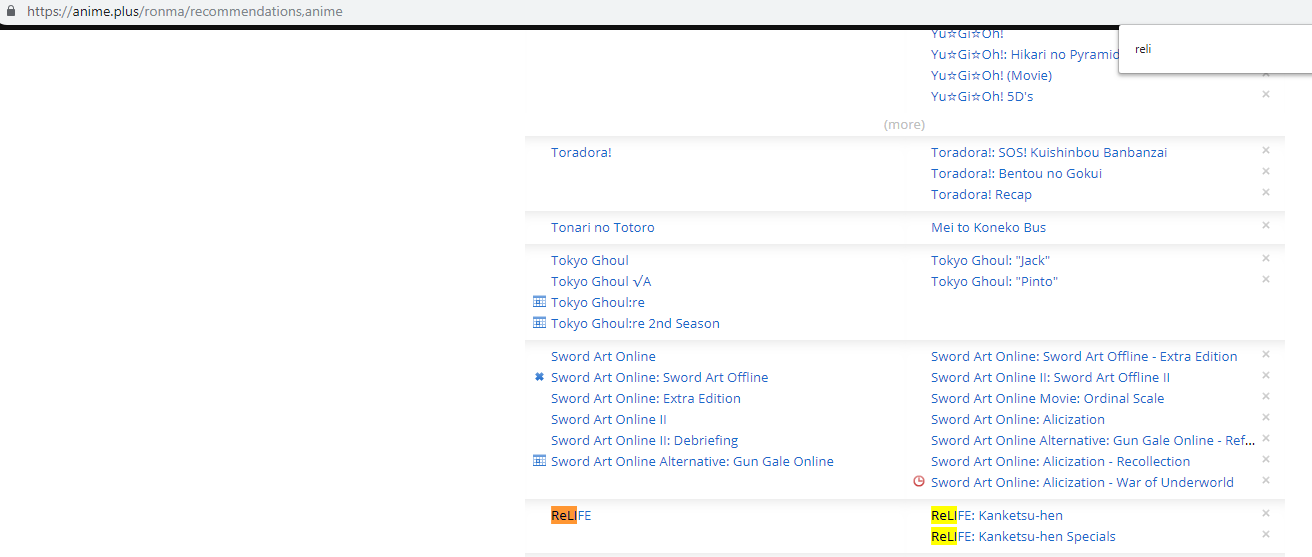The height and width of the screenshot is (557, 1312).
Task: Click the padlock icon in the address bar
Action: (x=12, y=12)
